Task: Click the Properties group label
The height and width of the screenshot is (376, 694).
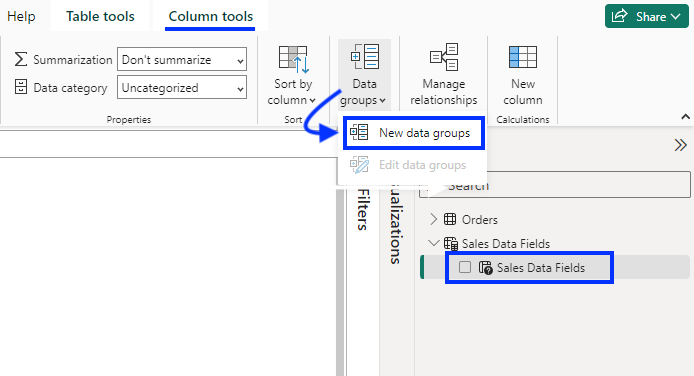Action: 129,119
